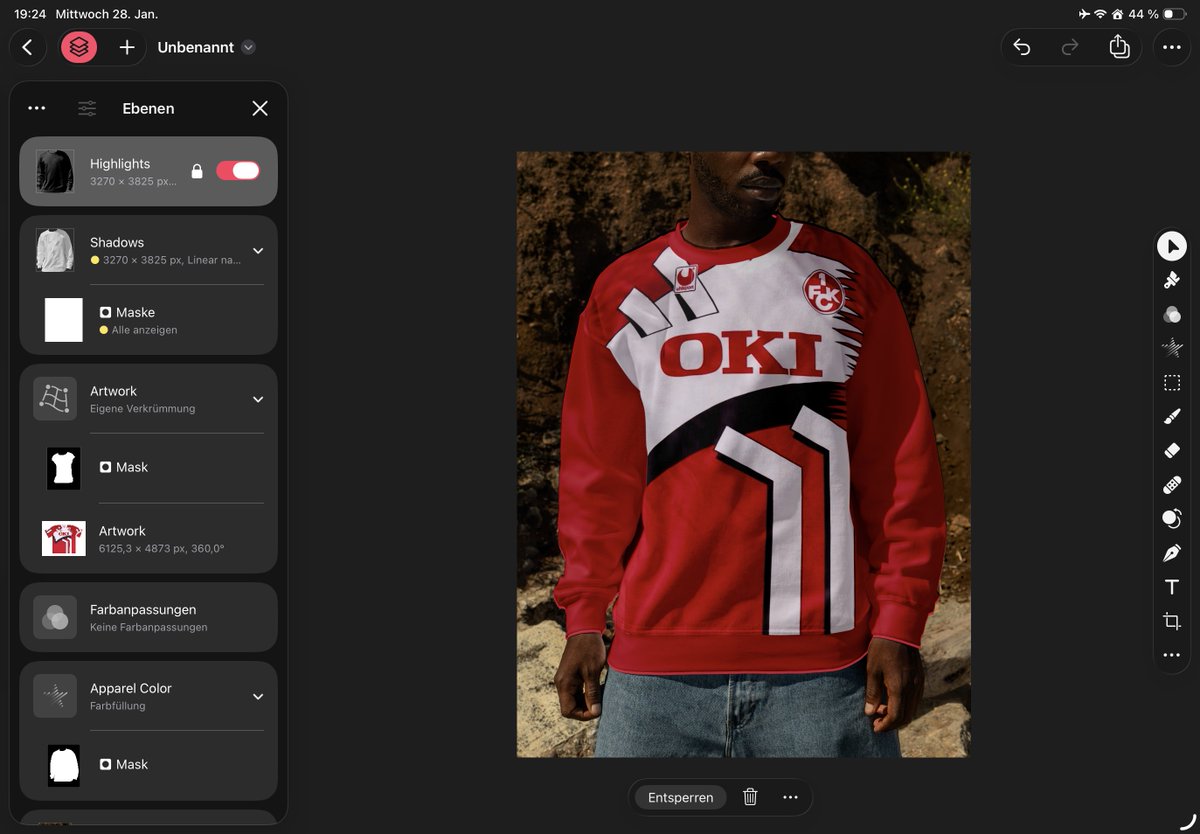This screenshot has height=834, width=1200.
Task: Open the Unbenannt document name dropdown
Action: (x=248, y=47)
